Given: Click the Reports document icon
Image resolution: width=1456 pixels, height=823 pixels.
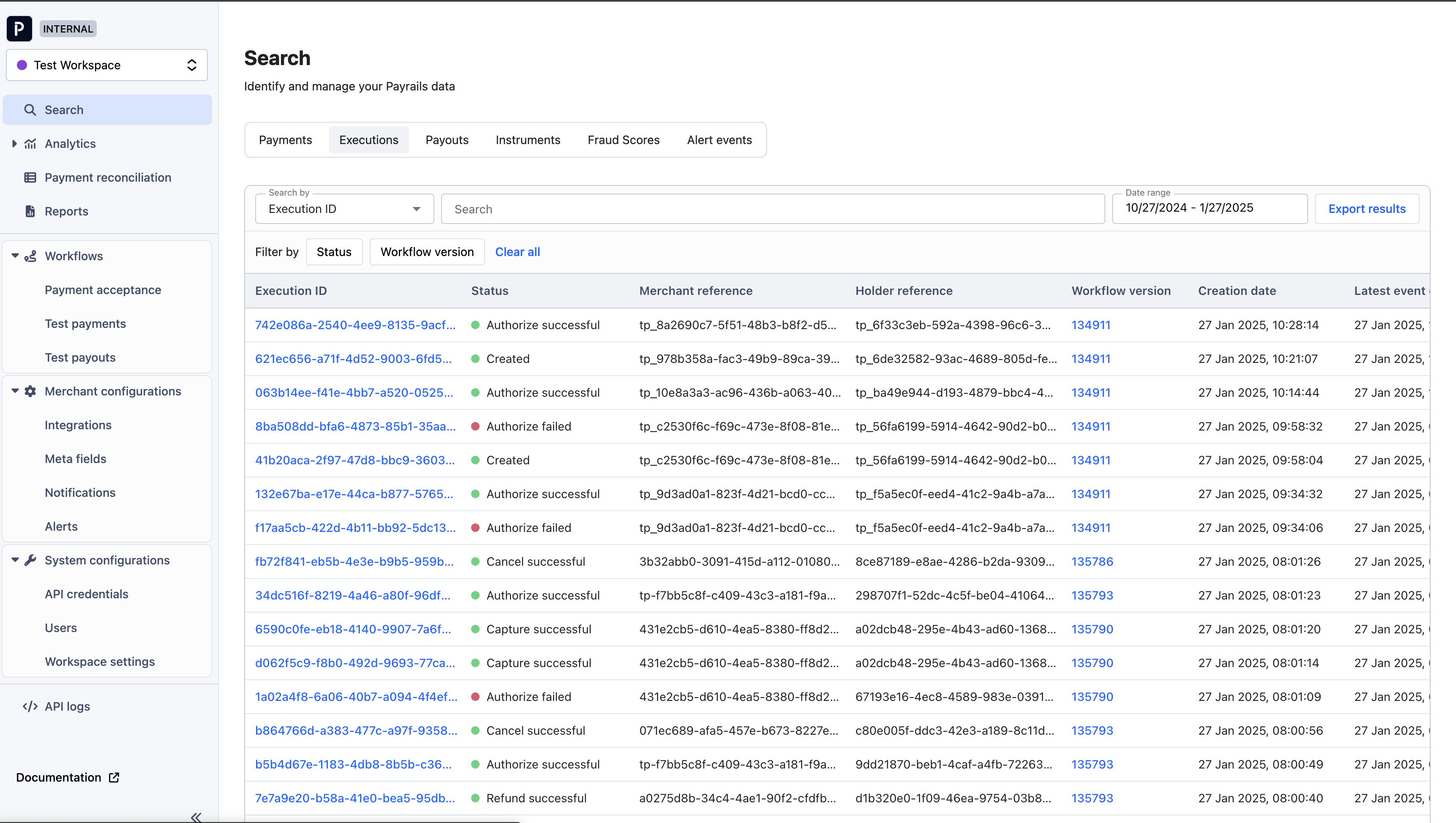Looking at the screenshot, I should (x=30, y=211).
